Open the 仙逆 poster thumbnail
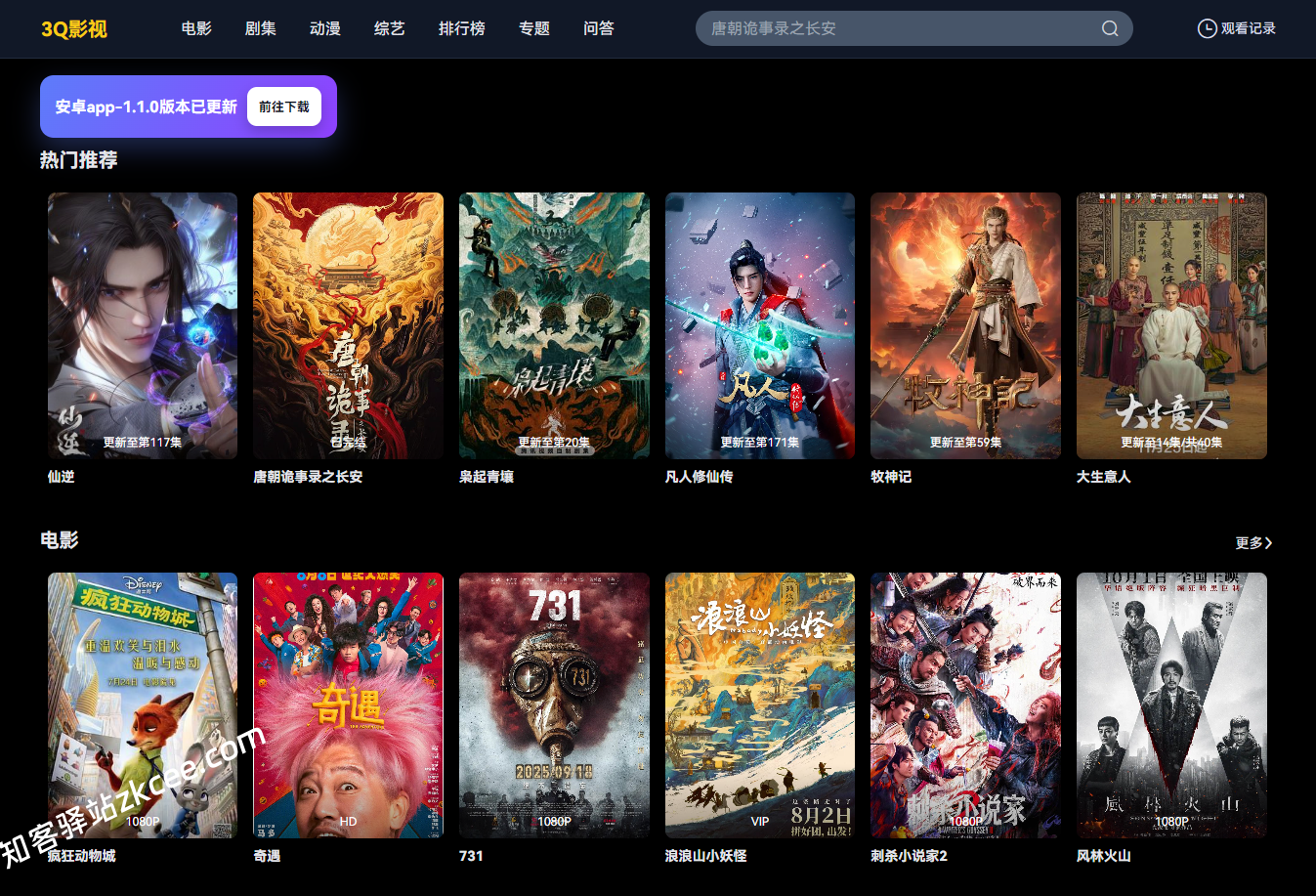 (143, 325)
